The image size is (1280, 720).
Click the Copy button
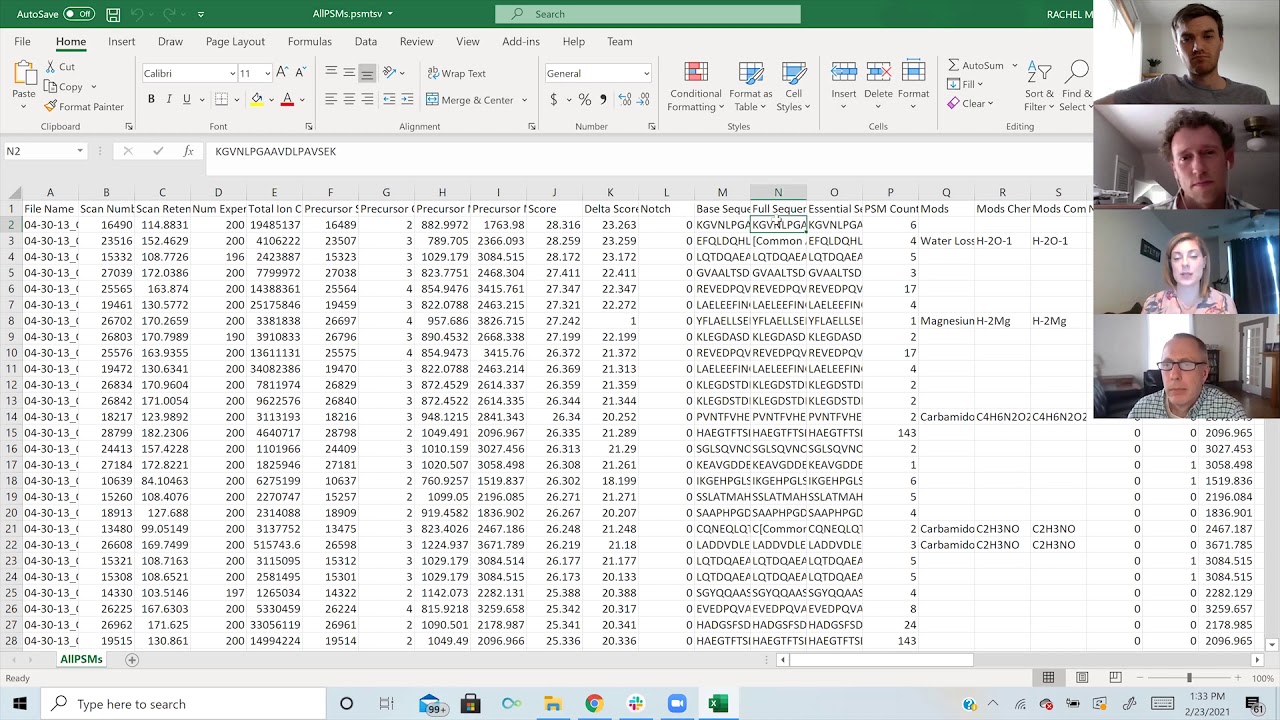coord(65,87)
